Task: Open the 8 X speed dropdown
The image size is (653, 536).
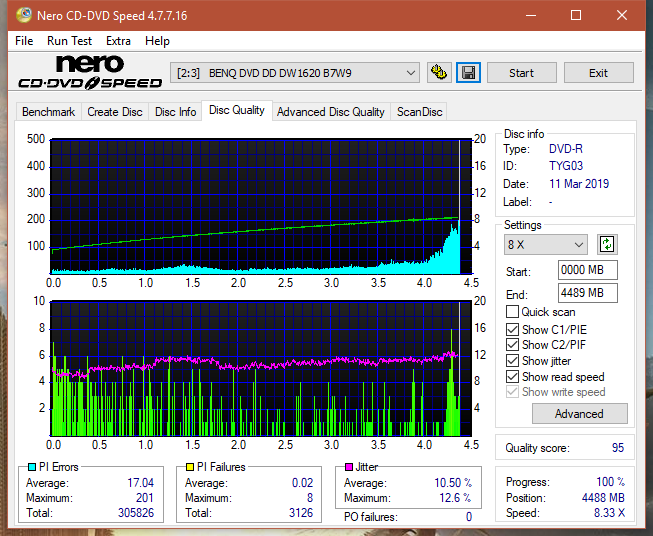Action: (546, 244)
